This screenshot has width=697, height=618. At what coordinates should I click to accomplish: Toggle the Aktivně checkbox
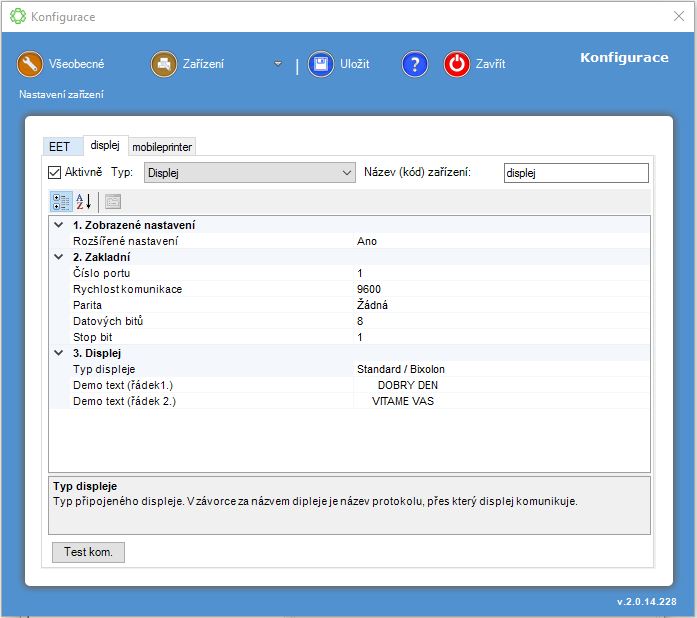(x=55, y=172)
